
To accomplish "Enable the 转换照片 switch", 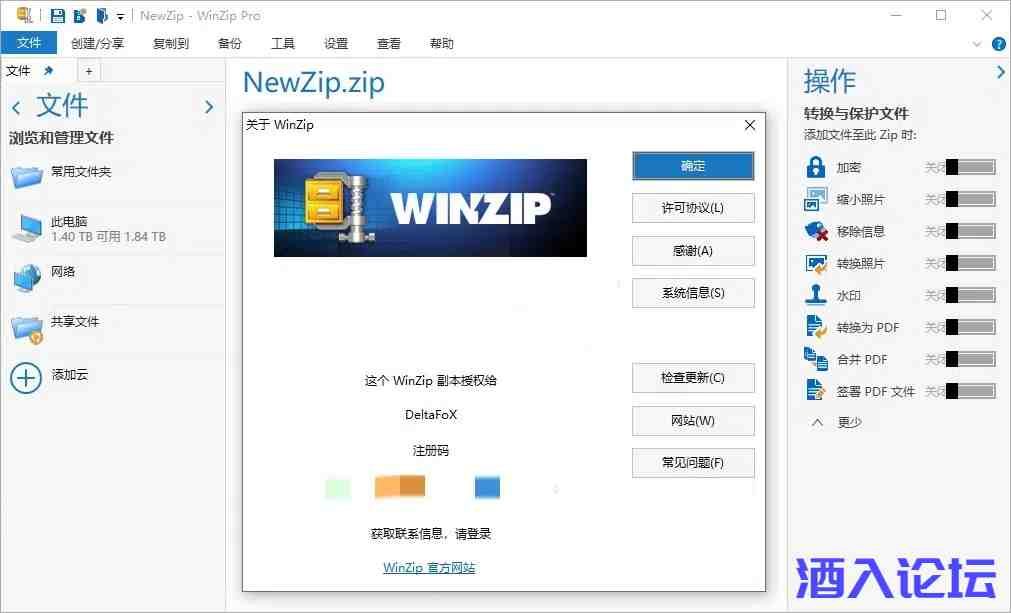I will tap(971, 263).
